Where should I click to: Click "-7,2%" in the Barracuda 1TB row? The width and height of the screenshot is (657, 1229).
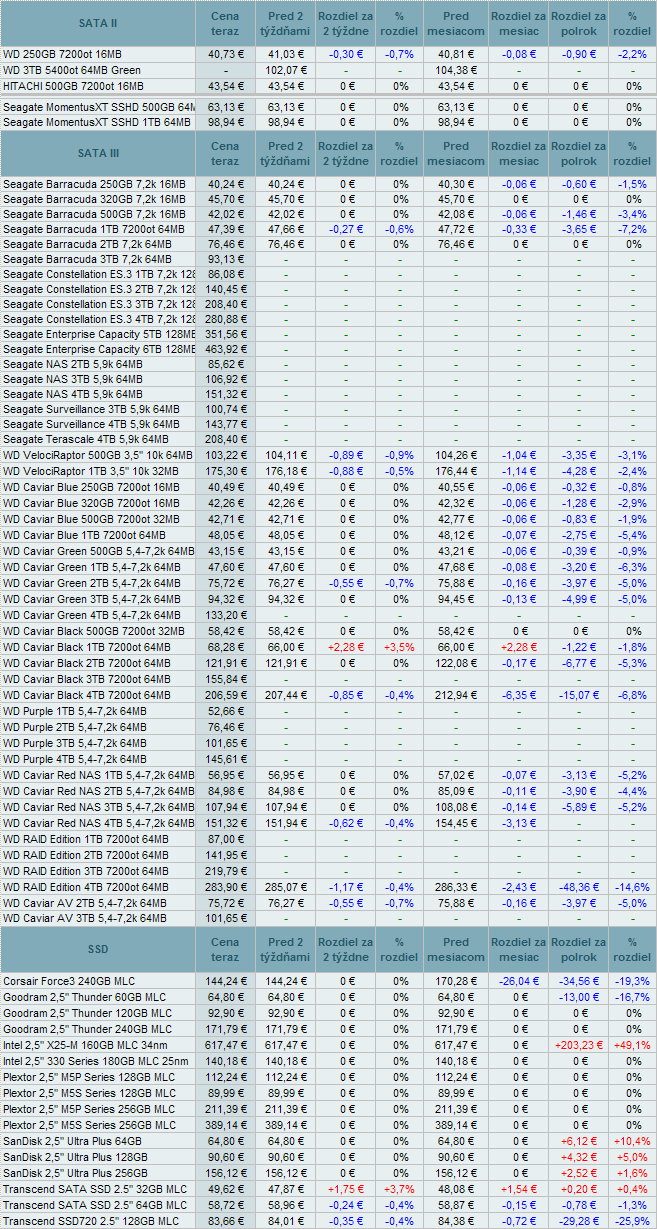(x=632, y=229)
